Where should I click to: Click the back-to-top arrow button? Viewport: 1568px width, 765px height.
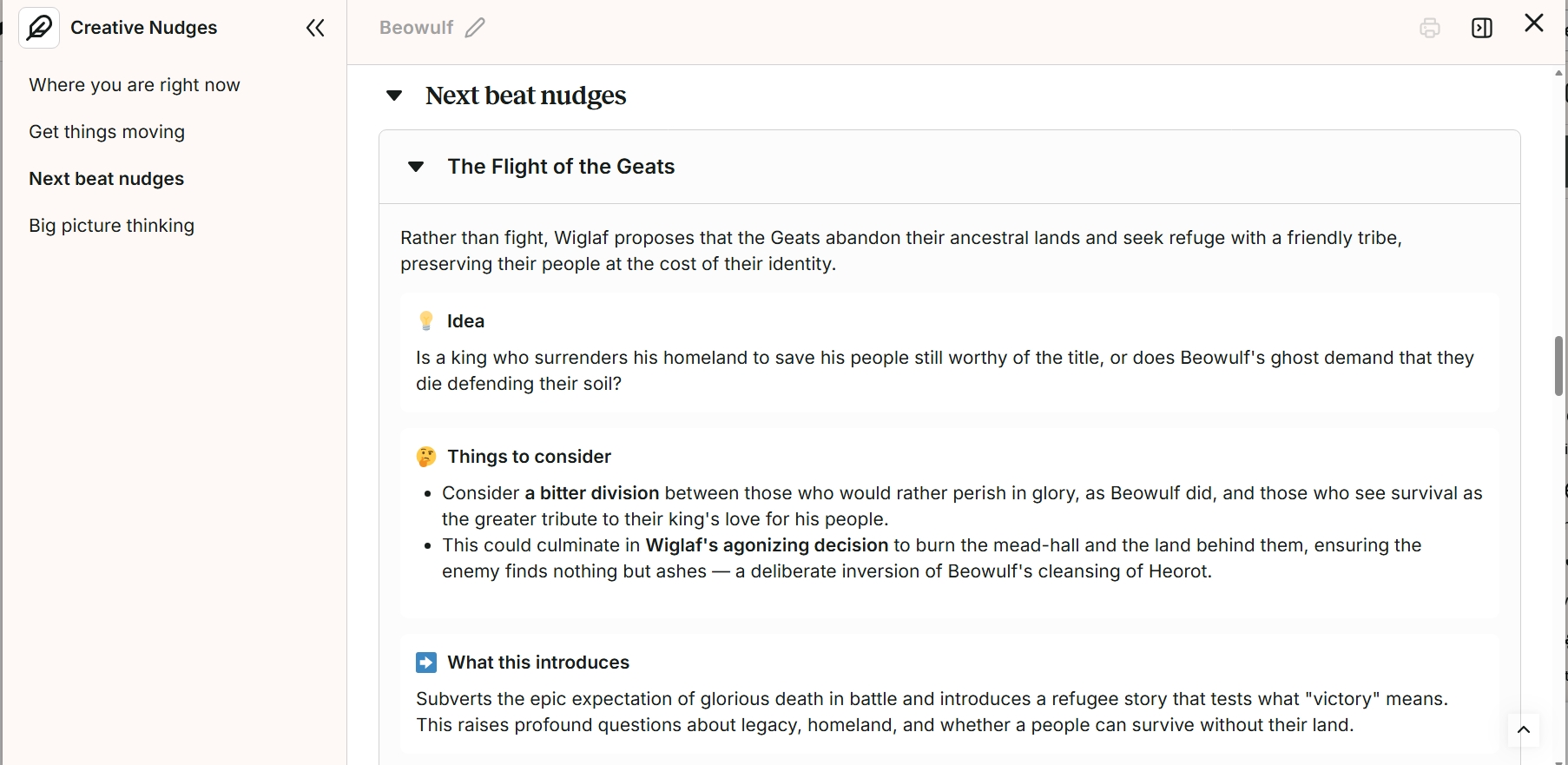click(1524, 730)
